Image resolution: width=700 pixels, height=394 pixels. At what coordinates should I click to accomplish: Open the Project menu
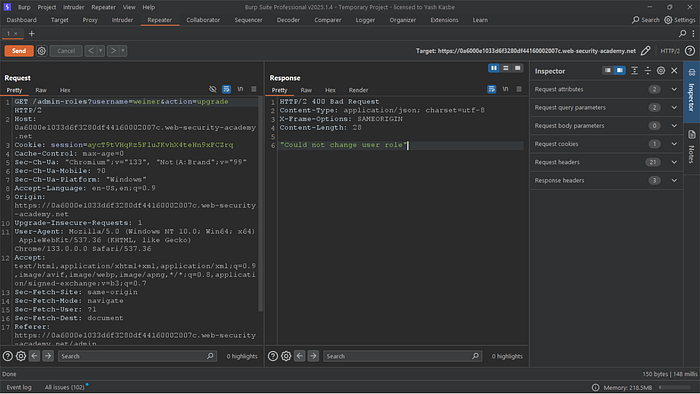[47, 7]
